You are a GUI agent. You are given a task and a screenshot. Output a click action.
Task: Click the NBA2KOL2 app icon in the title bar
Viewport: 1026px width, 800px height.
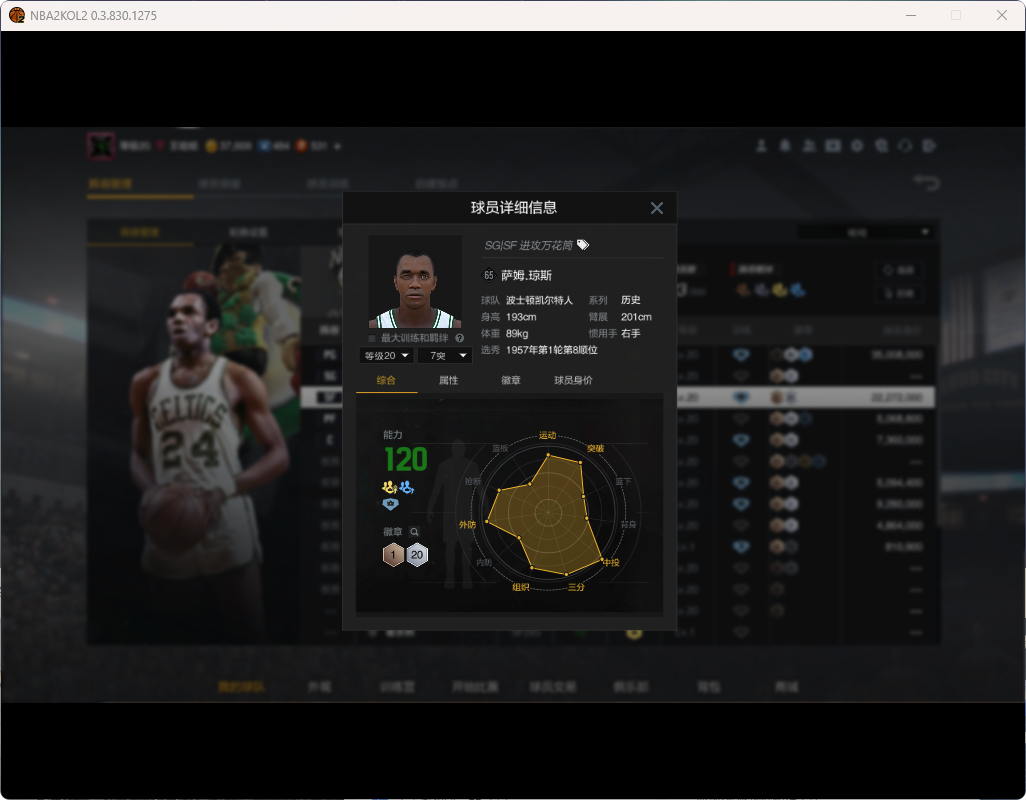[16, 15]
